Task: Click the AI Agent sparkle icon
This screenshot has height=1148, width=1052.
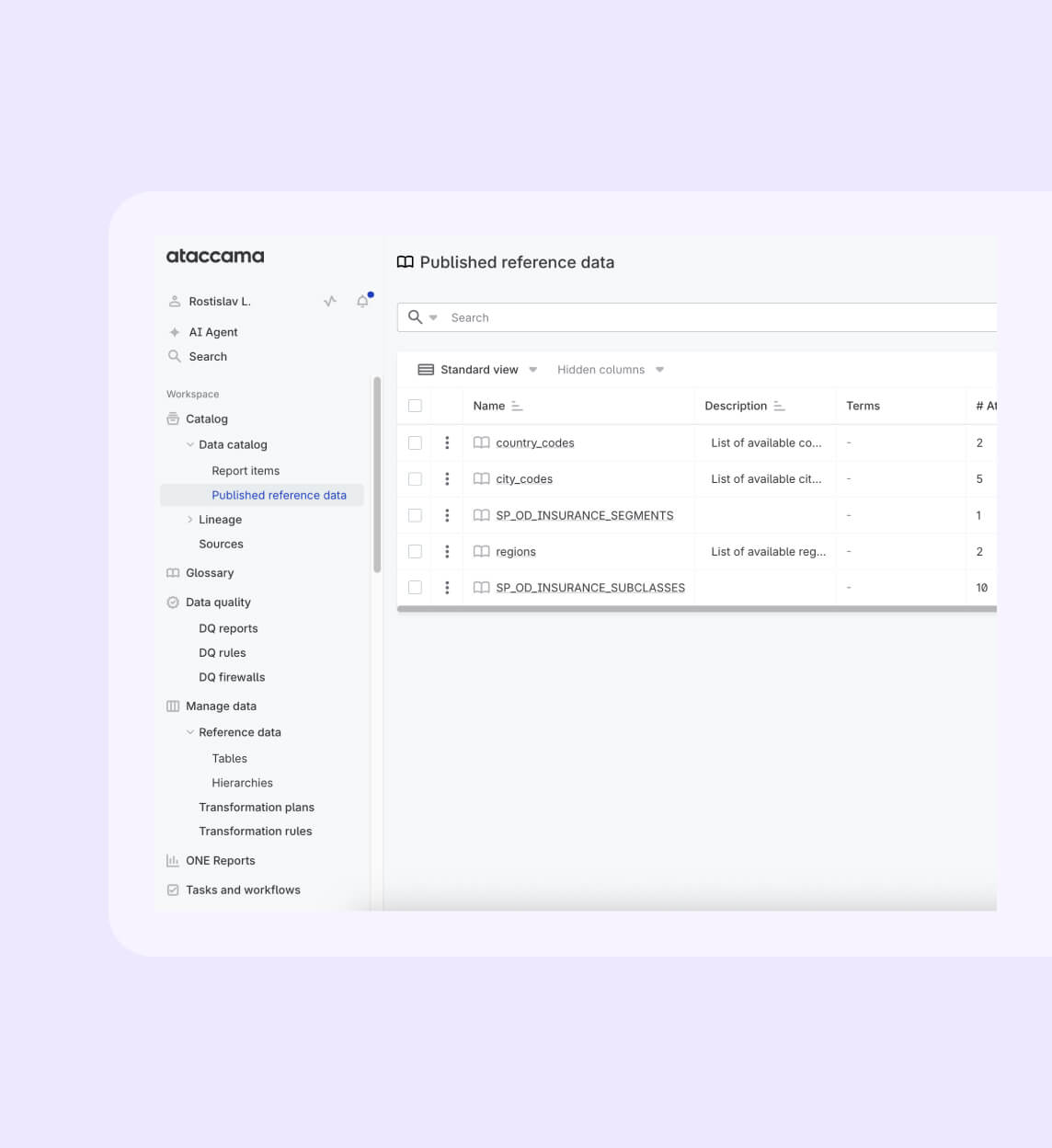Action: point(175,332)
